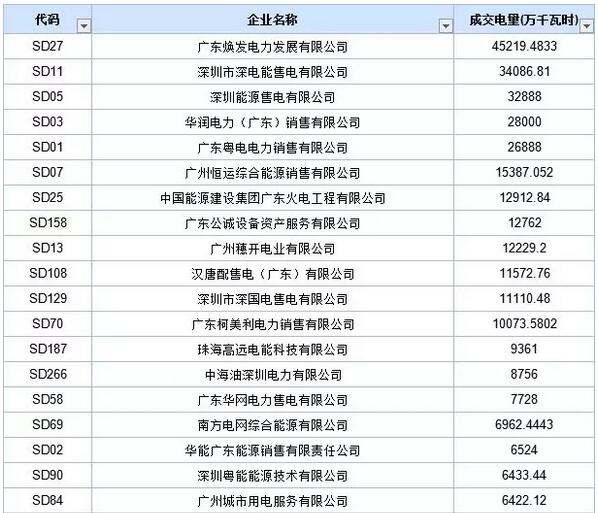Viewport: 598px width, 513px height.
Task: Select the value 7728
Action: point(524,399)
